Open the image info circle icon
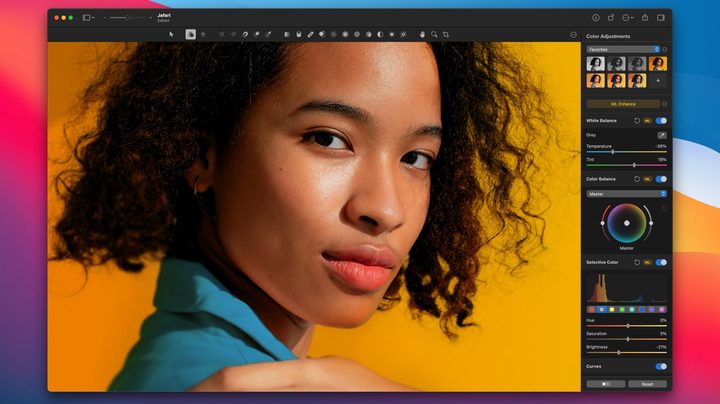Screen dimensions: 720x404 pos(596,18)
